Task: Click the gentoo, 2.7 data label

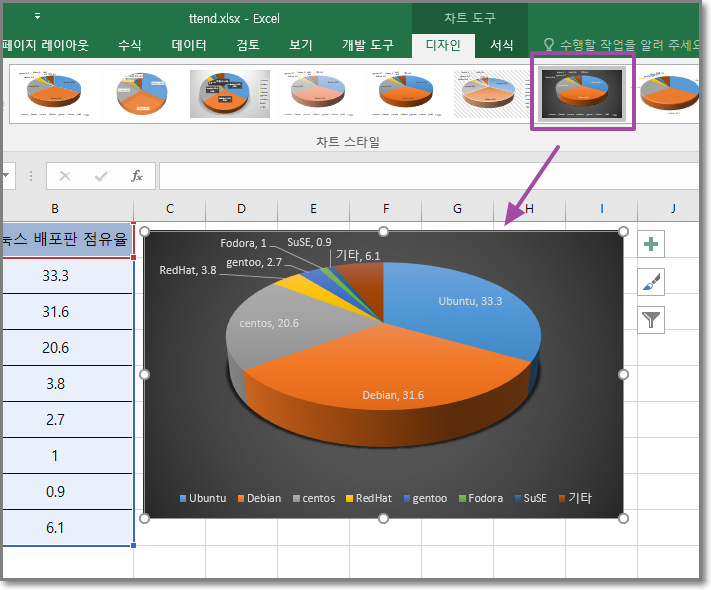Action: (254, 263)
